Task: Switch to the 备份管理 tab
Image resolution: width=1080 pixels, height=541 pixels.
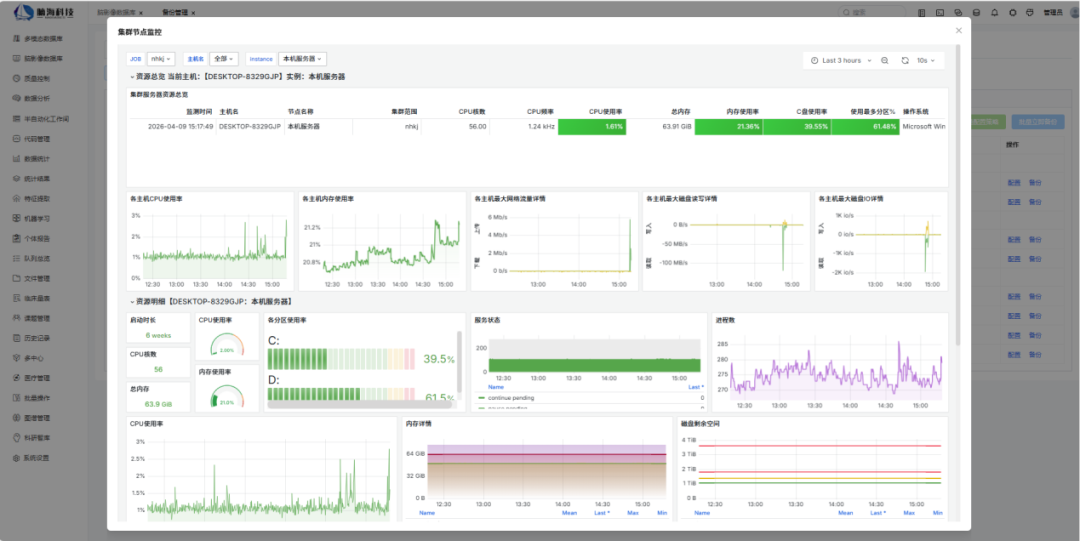Action: 174,12
